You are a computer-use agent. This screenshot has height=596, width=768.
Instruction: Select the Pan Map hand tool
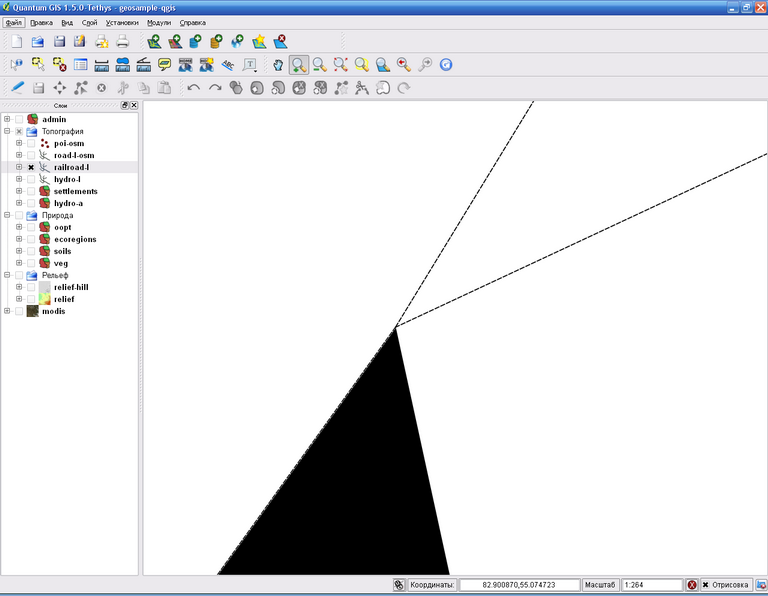277,65
